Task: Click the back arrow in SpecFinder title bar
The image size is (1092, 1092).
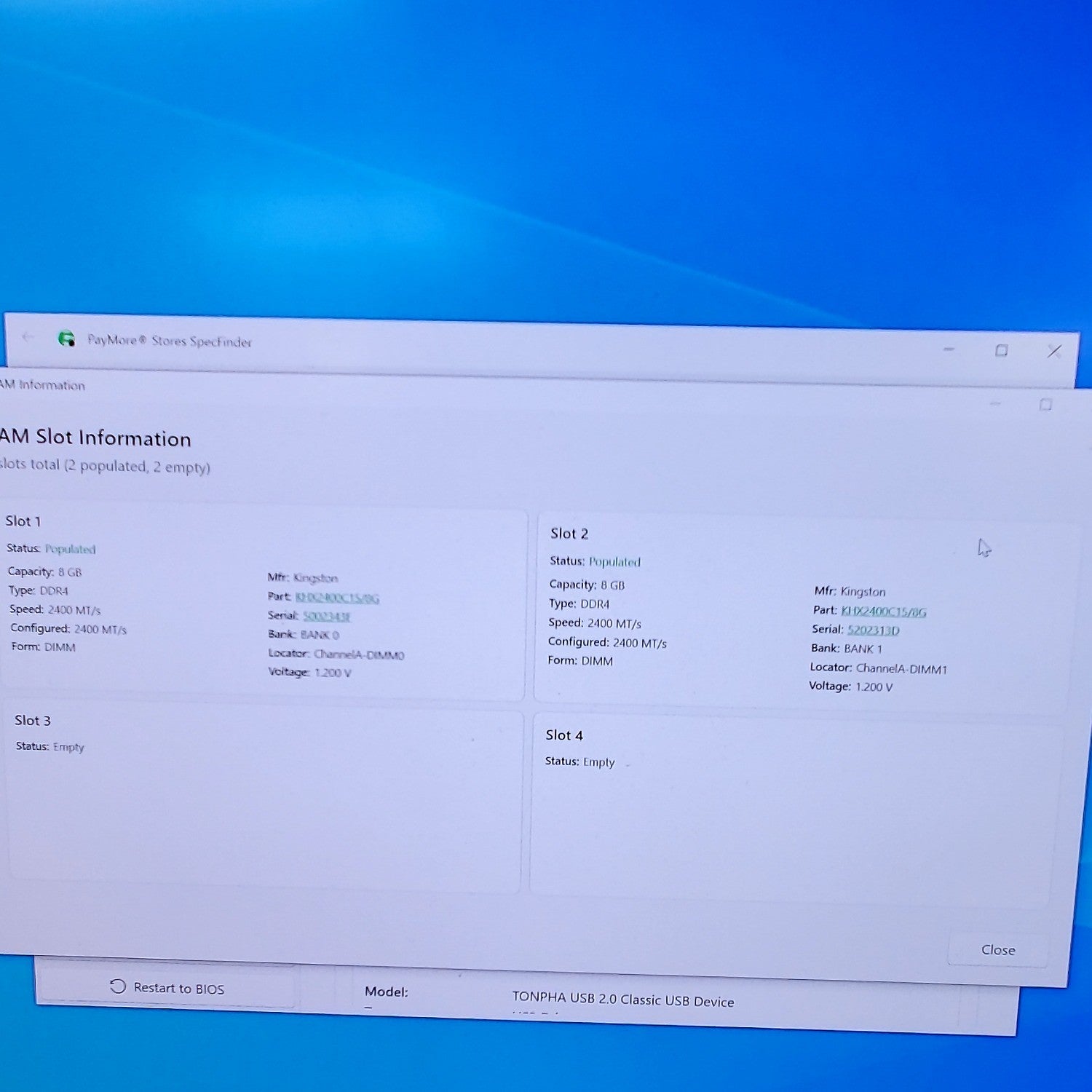Action: (28, 337)
